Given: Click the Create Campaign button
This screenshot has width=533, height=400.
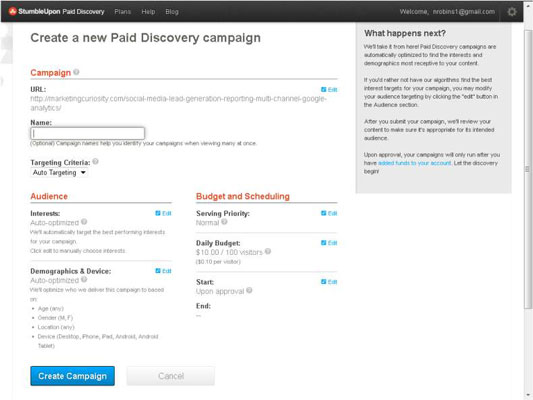Looking at the screenshot, I should (x=72, y=376).
